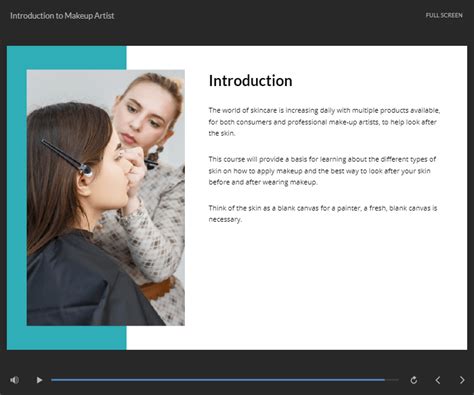Advance to the next slide with the right arrow
This screenshot has height=395, width=474.
[x=462, y=380]
